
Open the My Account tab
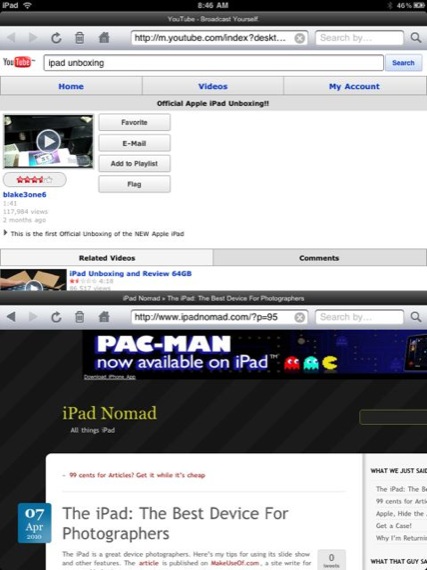click(x=354, y=86)
